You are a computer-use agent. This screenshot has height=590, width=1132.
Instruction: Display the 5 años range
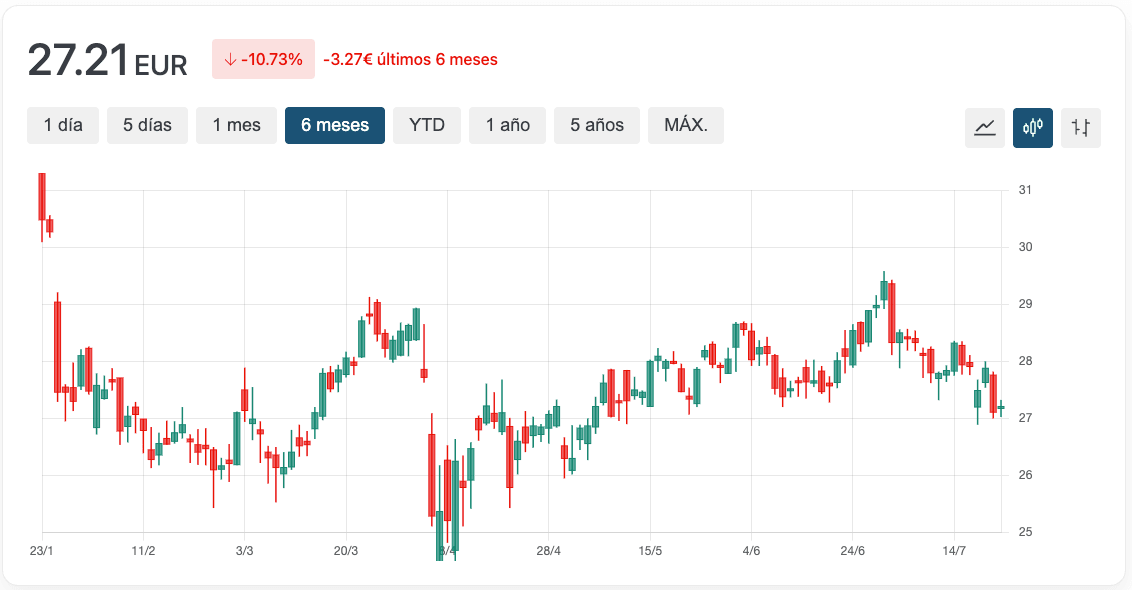point(597,125)
